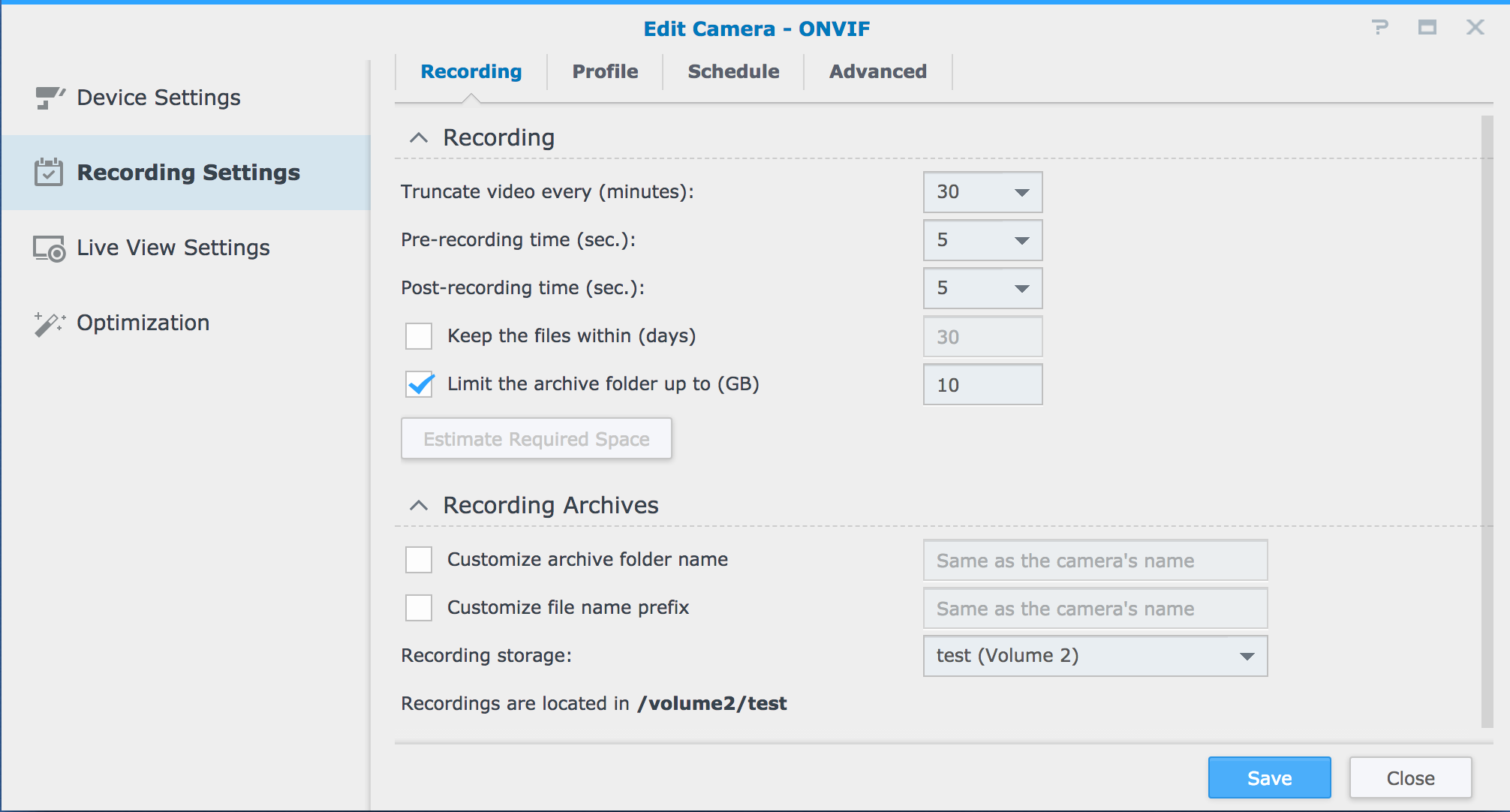The image size is (1510, 812).
Task: Switch to the Schedule tab
Action: pyautogui.click(x=733, y=72)
